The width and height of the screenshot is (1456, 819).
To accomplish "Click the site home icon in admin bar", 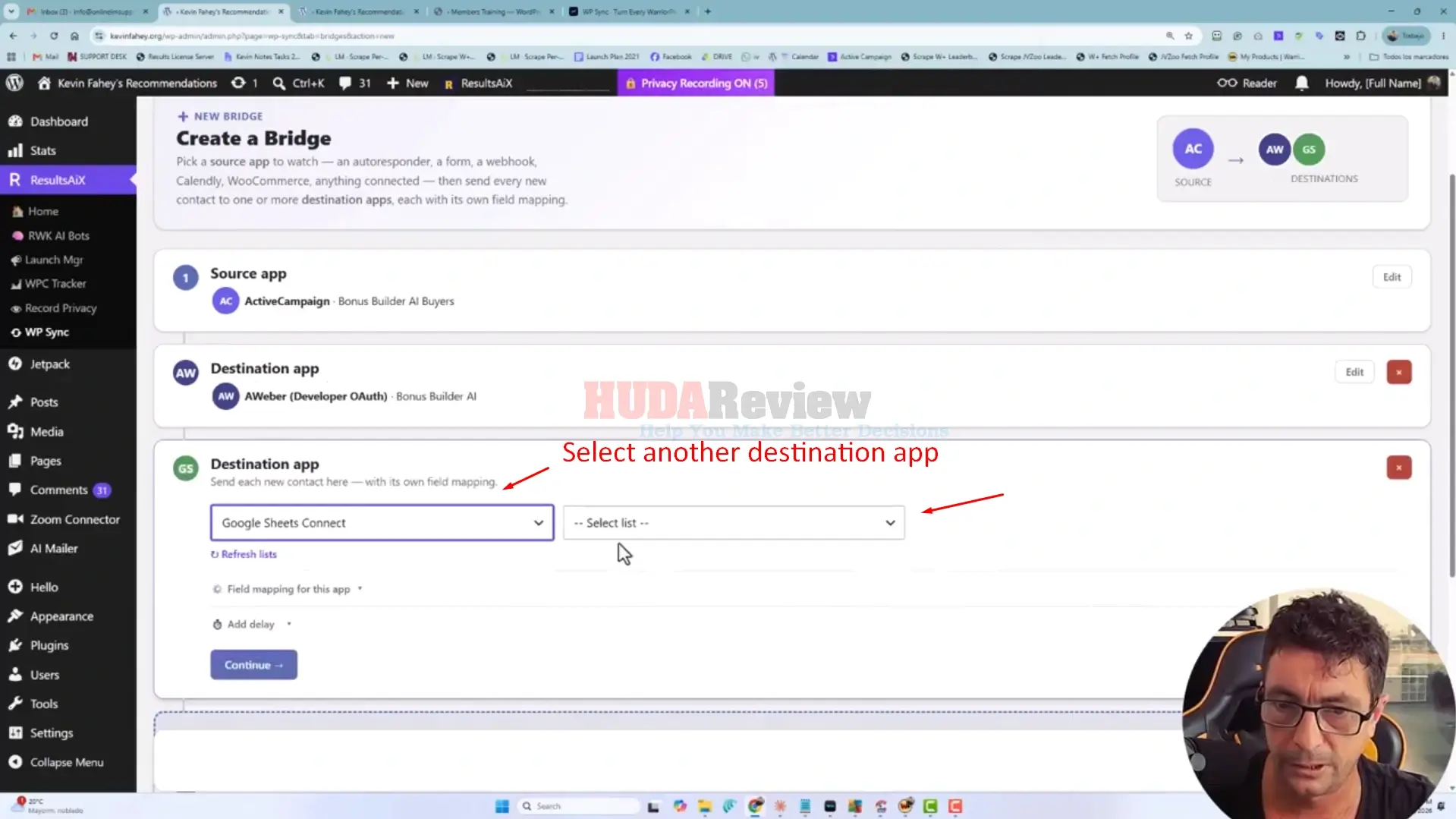I will tap(44, 83).
